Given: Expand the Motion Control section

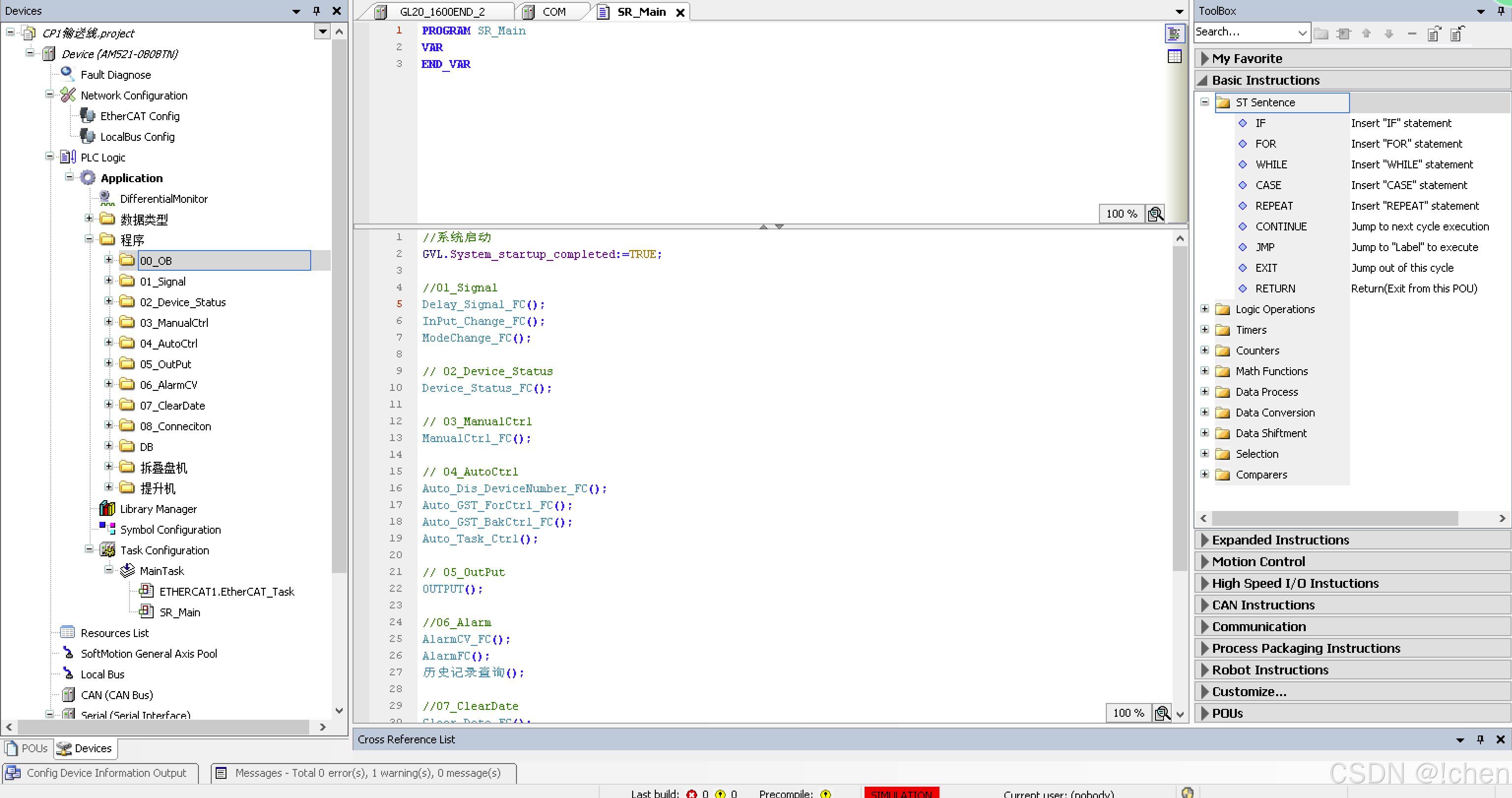Looking at the screenshot, I should (x=1258, y=562).
